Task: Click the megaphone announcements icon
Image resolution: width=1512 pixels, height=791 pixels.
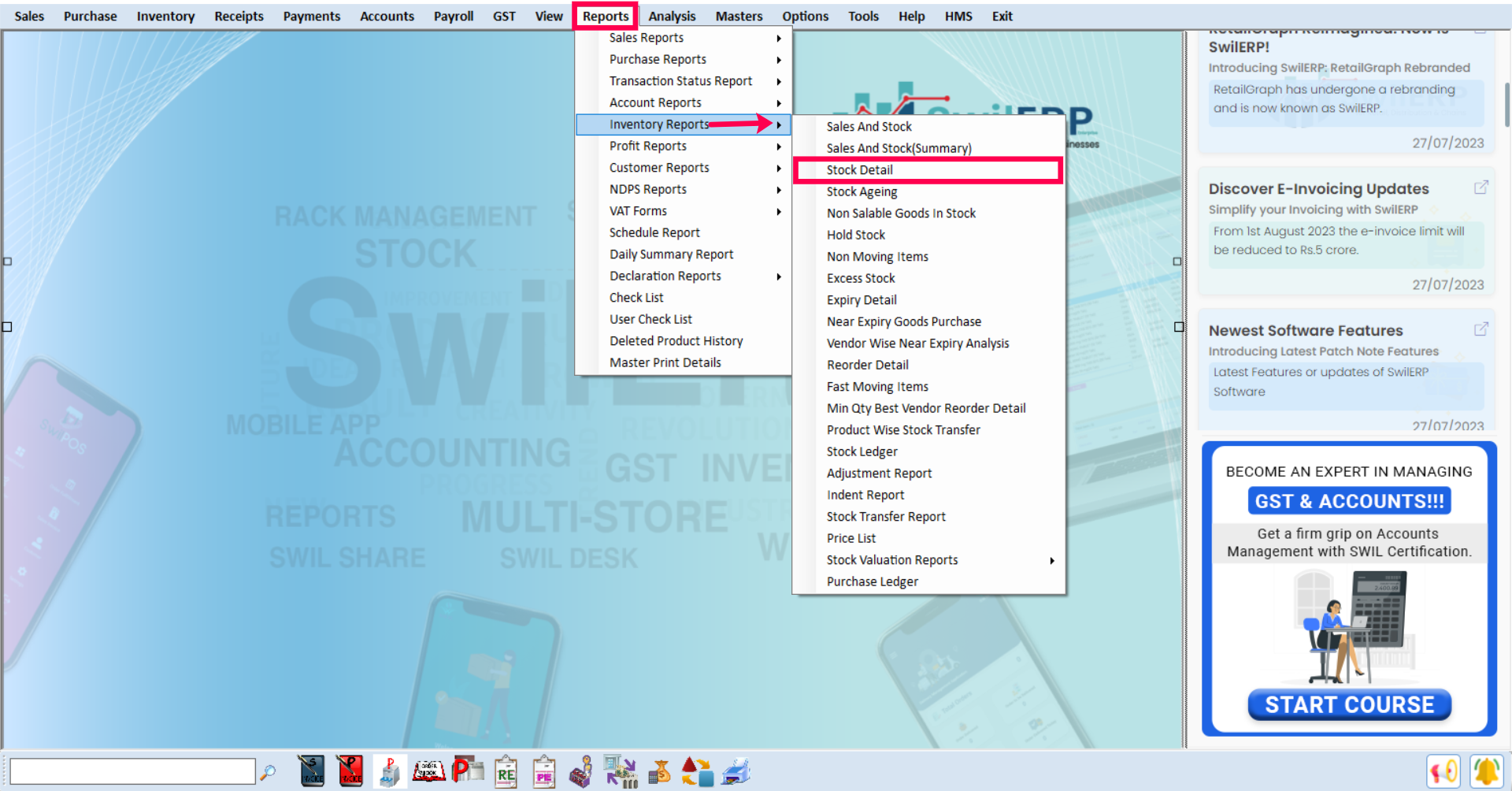Action: point(1443,771)
